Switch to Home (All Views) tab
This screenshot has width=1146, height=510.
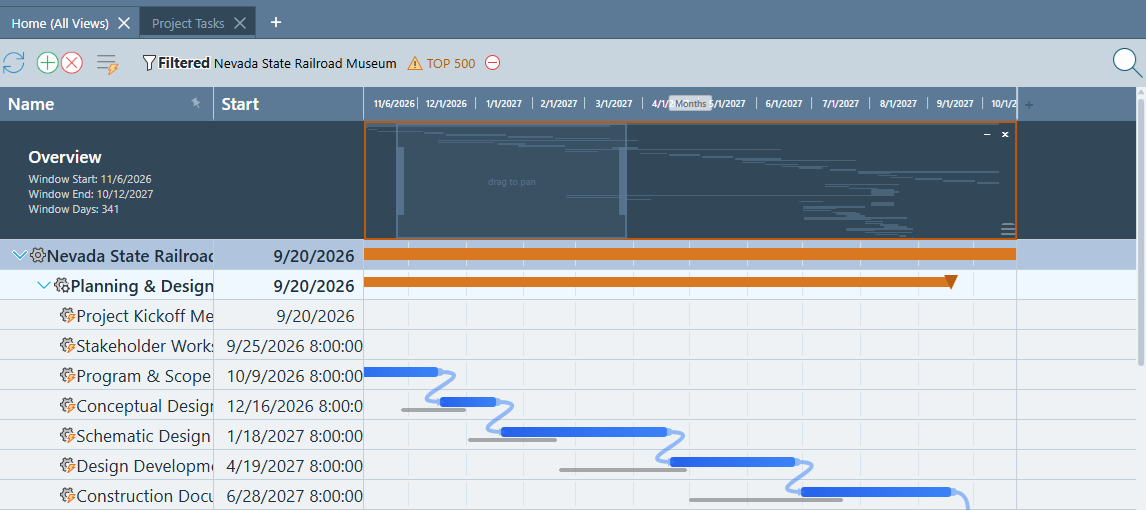[60, 23]
